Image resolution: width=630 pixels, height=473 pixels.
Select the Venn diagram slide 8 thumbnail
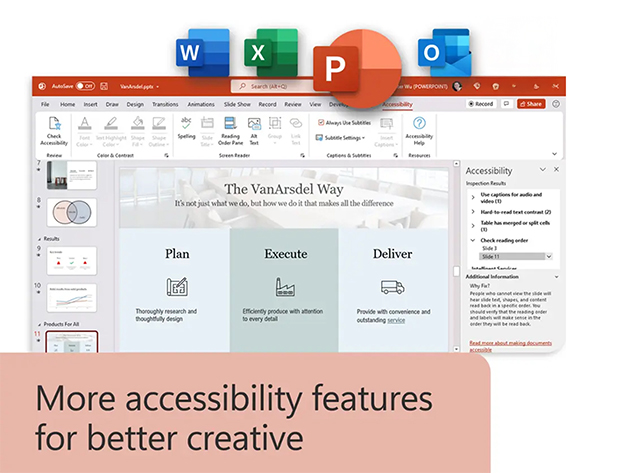71,215
